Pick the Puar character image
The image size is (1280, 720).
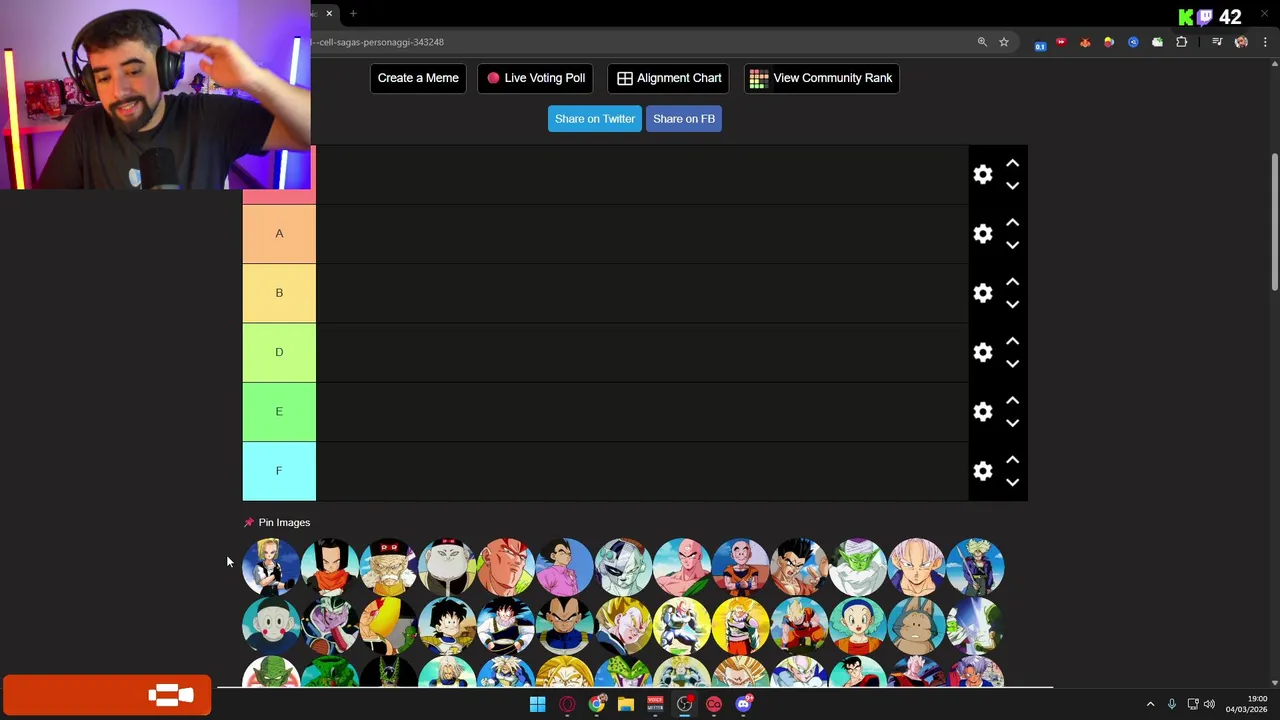point(917,625)
